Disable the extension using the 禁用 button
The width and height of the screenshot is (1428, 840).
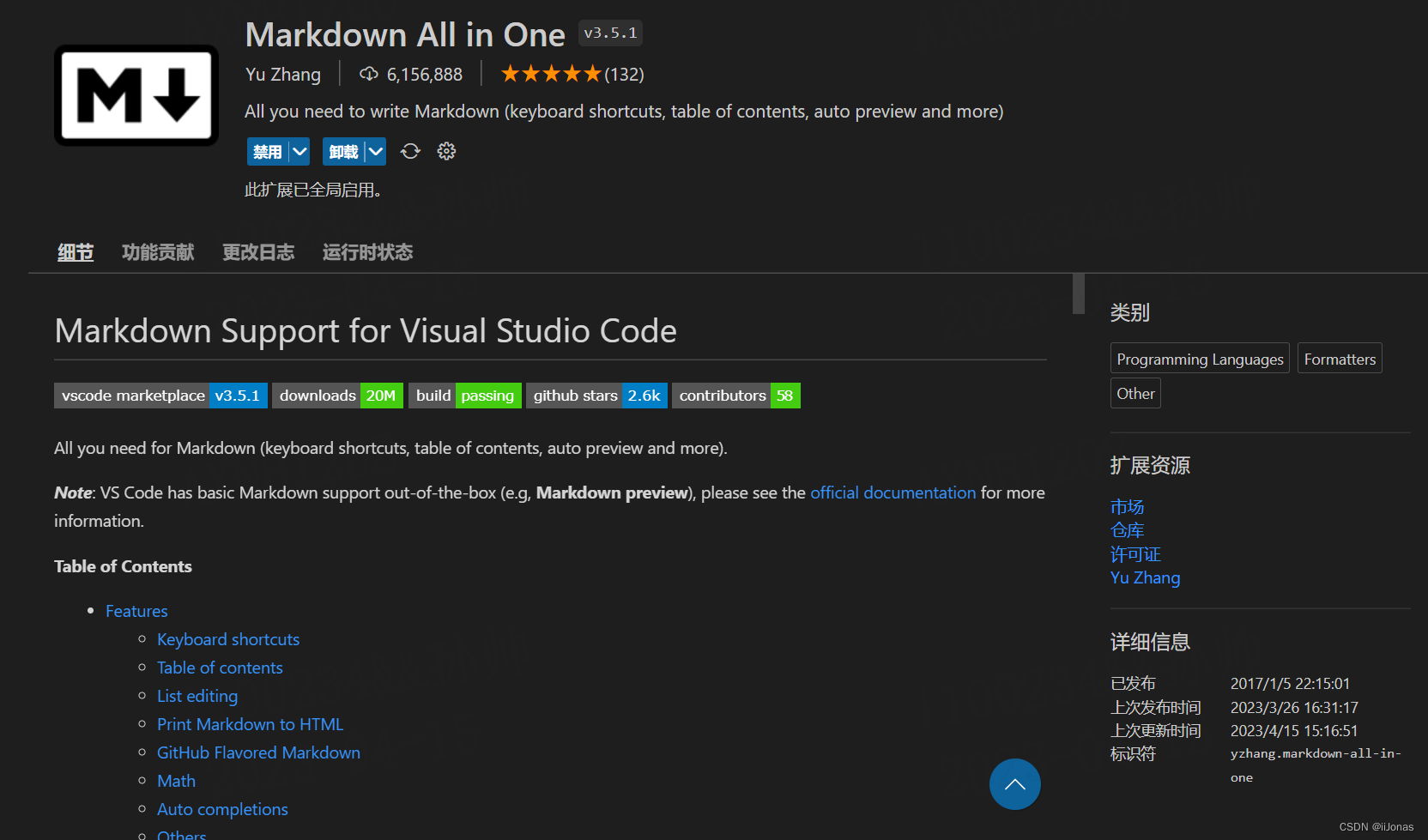click(266, 150)
